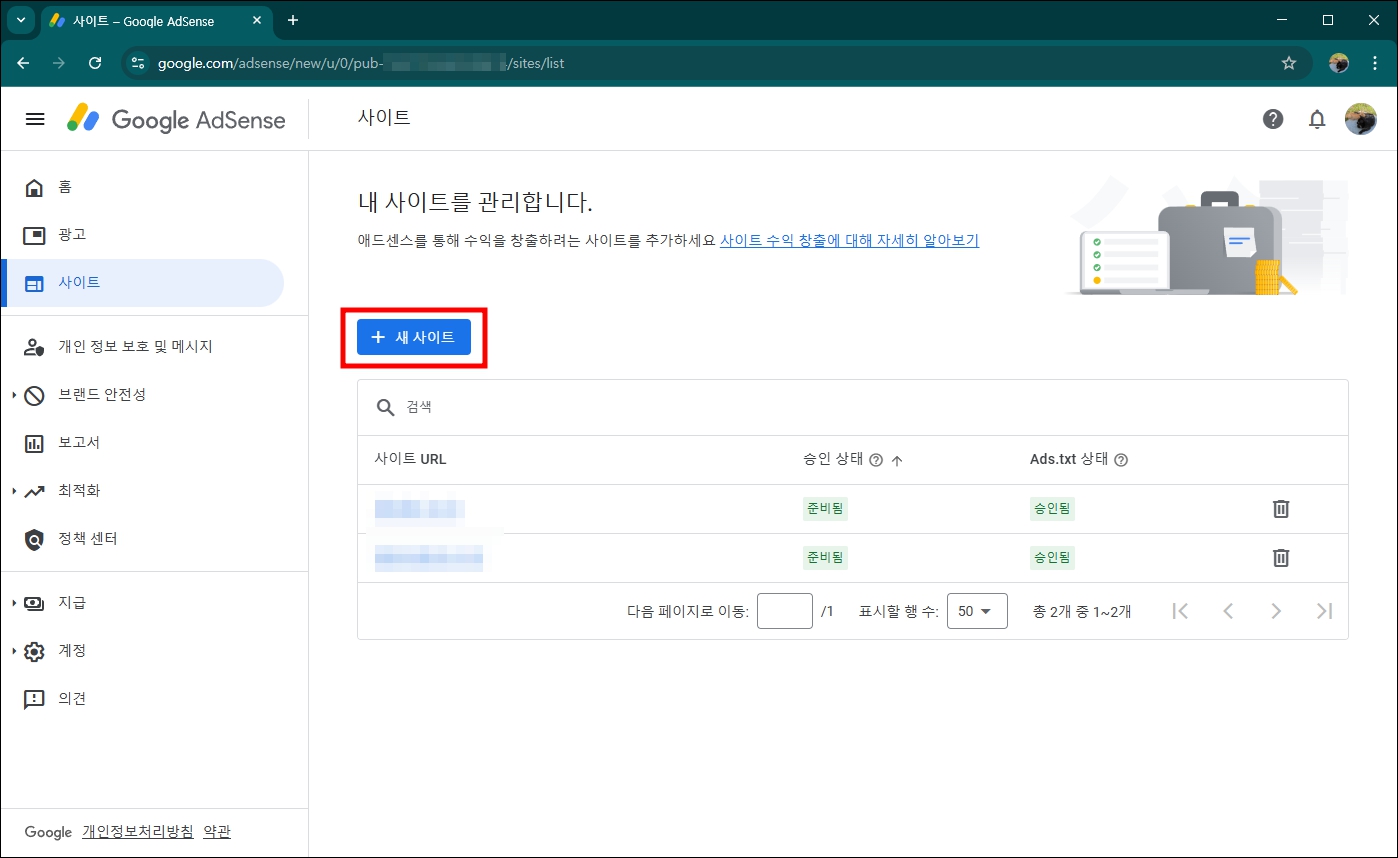
Task: Open the 정책 센터 shield icon
Action: pyautogui.click(x=35, y=538)
